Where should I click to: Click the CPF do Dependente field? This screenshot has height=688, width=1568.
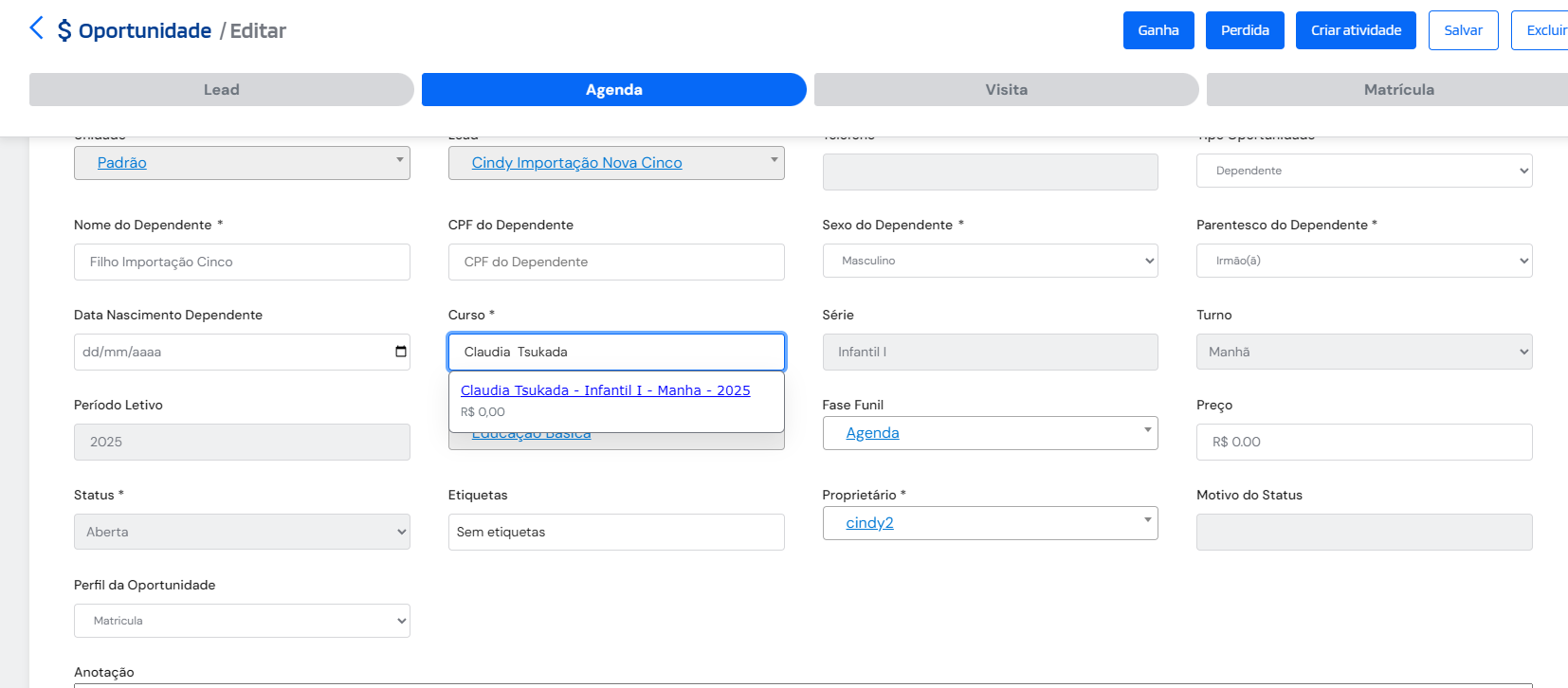click(x=616, y=262)
